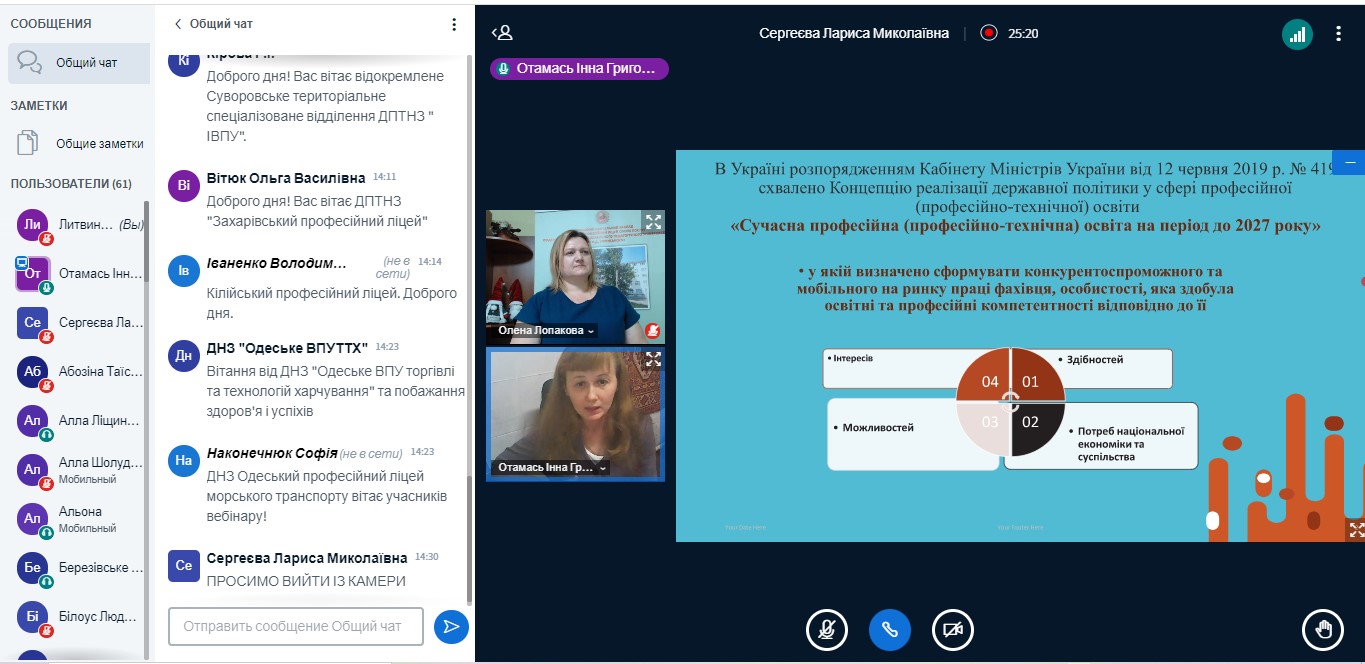The width and height of the screenshot is (1365, 664).
Task: Fullscreen Олена Лопакова webcam video
Action: tap(653, 222)
